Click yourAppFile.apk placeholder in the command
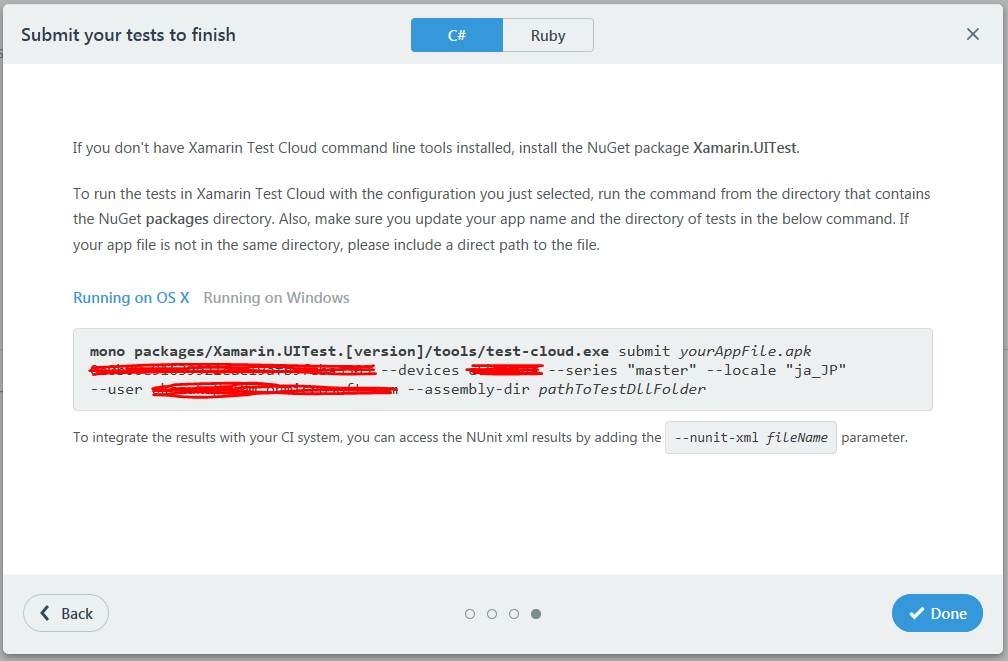 coord(745,351)
